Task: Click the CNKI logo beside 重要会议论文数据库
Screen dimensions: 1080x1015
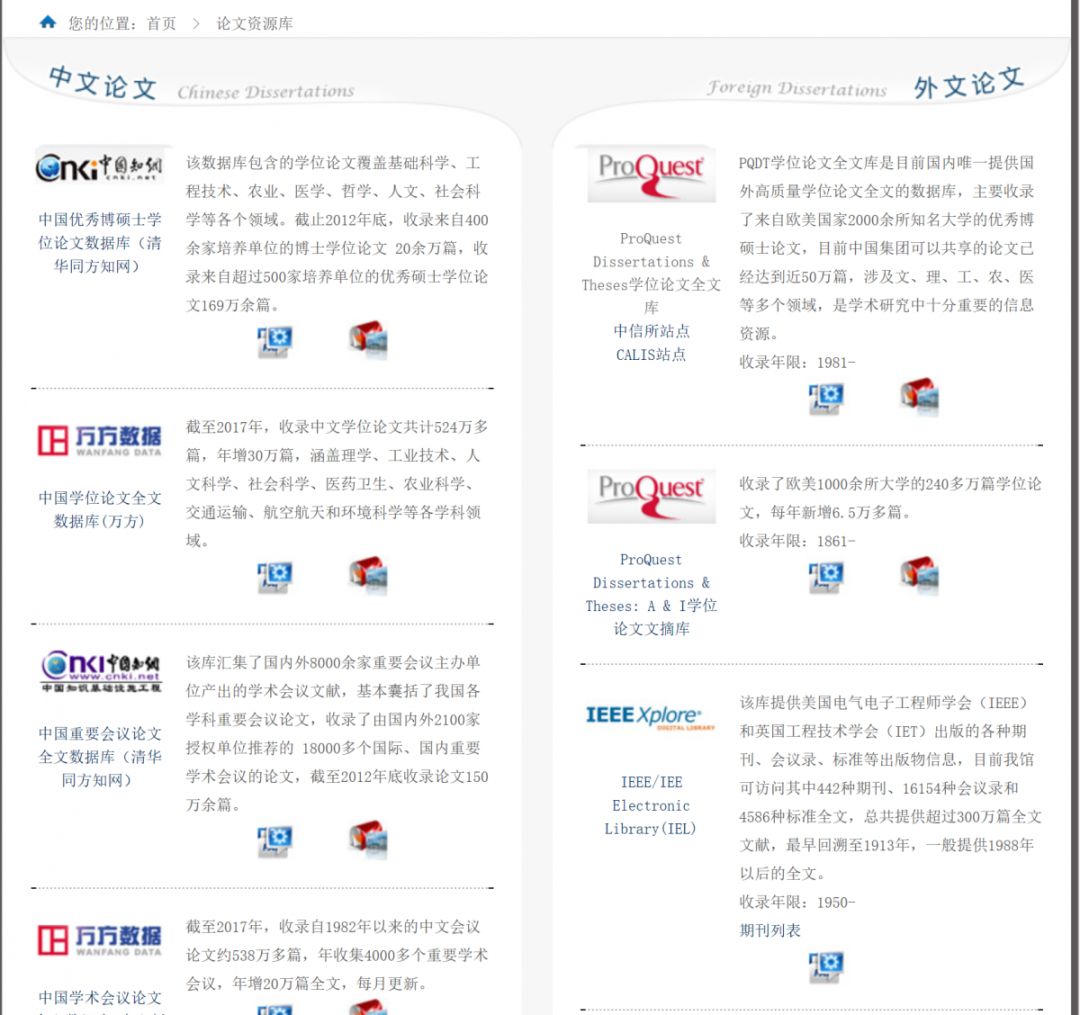Action: [97, 670]
